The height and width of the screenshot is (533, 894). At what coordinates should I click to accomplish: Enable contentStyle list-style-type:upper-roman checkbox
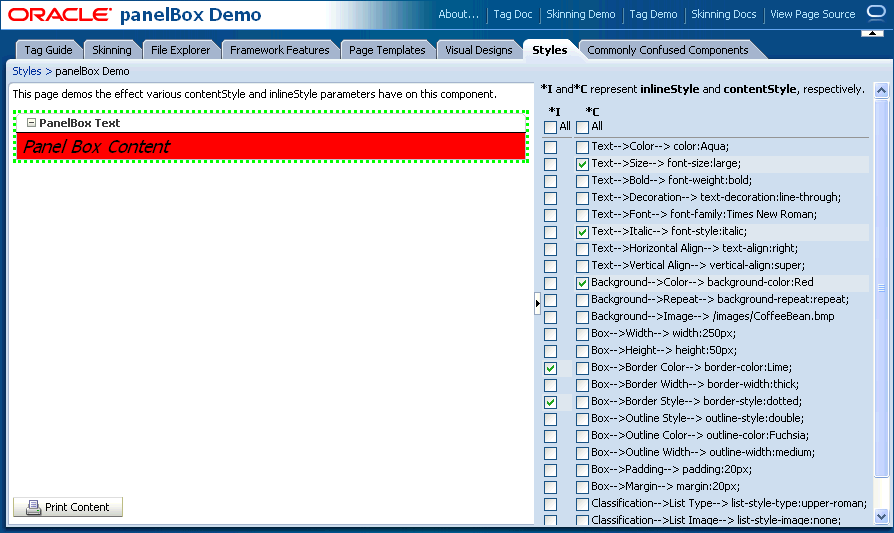point(582,504)
